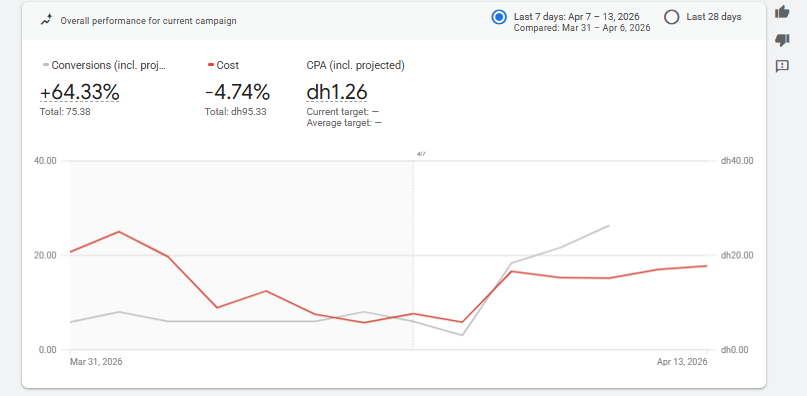Click the Current target text

pos(343,112)
